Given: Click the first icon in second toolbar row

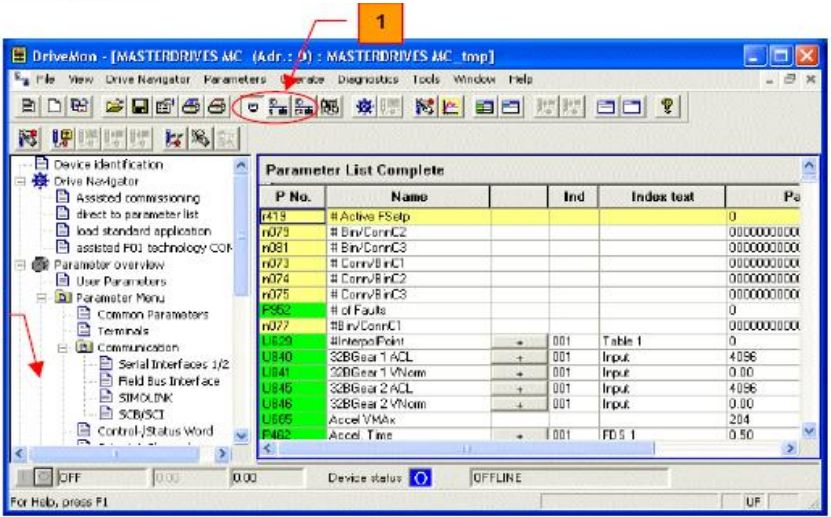Looking at the screenshot, I should point(29,139).
